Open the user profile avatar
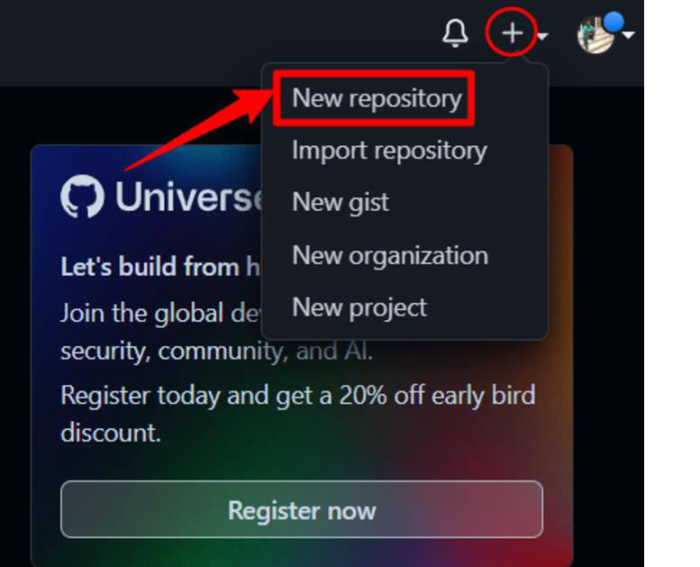This screenshot has height=567, width=700. (596, 35)
